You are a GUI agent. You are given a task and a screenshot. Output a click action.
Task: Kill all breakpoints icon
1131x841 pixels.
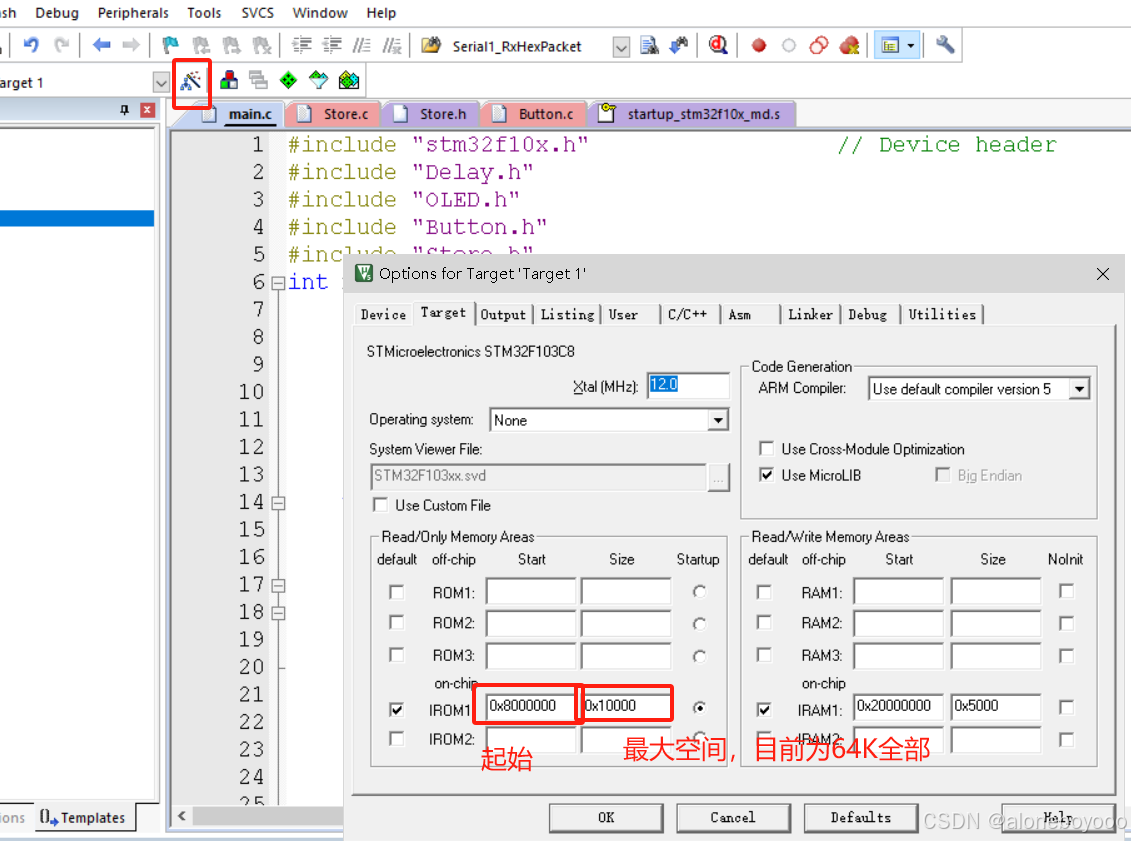[849, 45]
